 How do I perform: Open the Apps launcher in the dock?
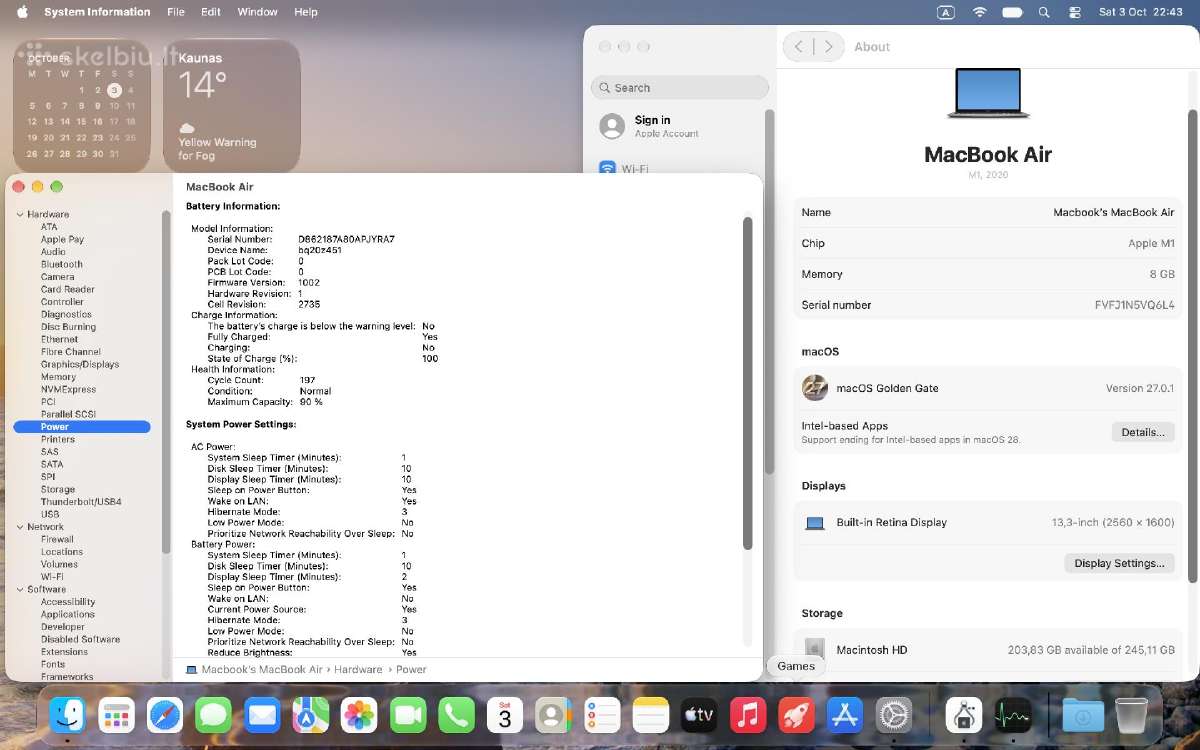pyautogui.click(x=116, y=715)
